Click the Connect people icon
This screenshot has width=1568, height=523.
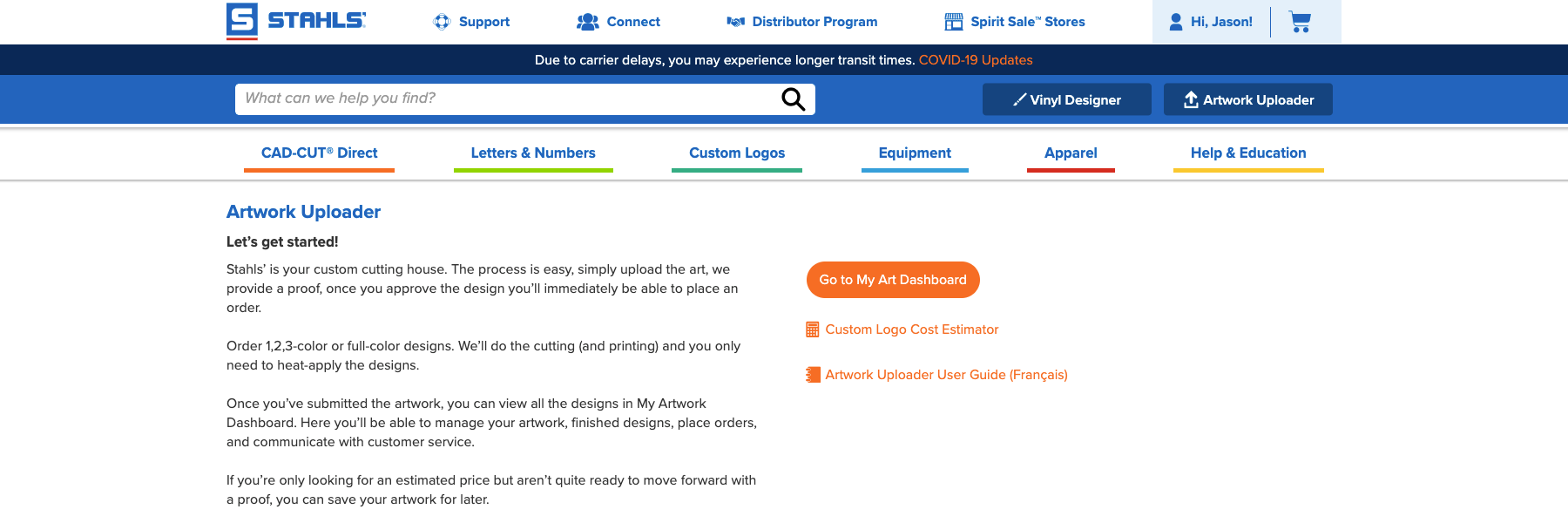tap(588, 22)
